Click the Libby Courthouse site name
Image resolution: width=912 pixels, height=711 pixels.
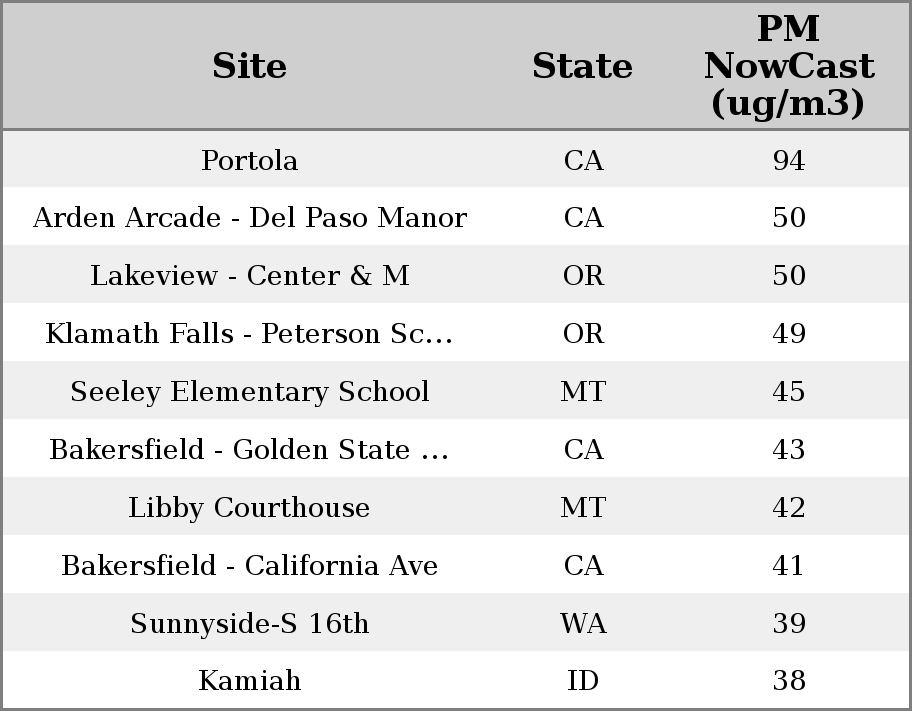249,508
